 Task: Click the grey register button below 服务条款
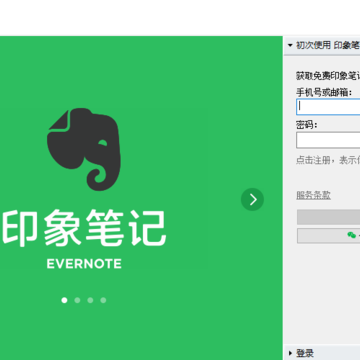coord(329,217)
